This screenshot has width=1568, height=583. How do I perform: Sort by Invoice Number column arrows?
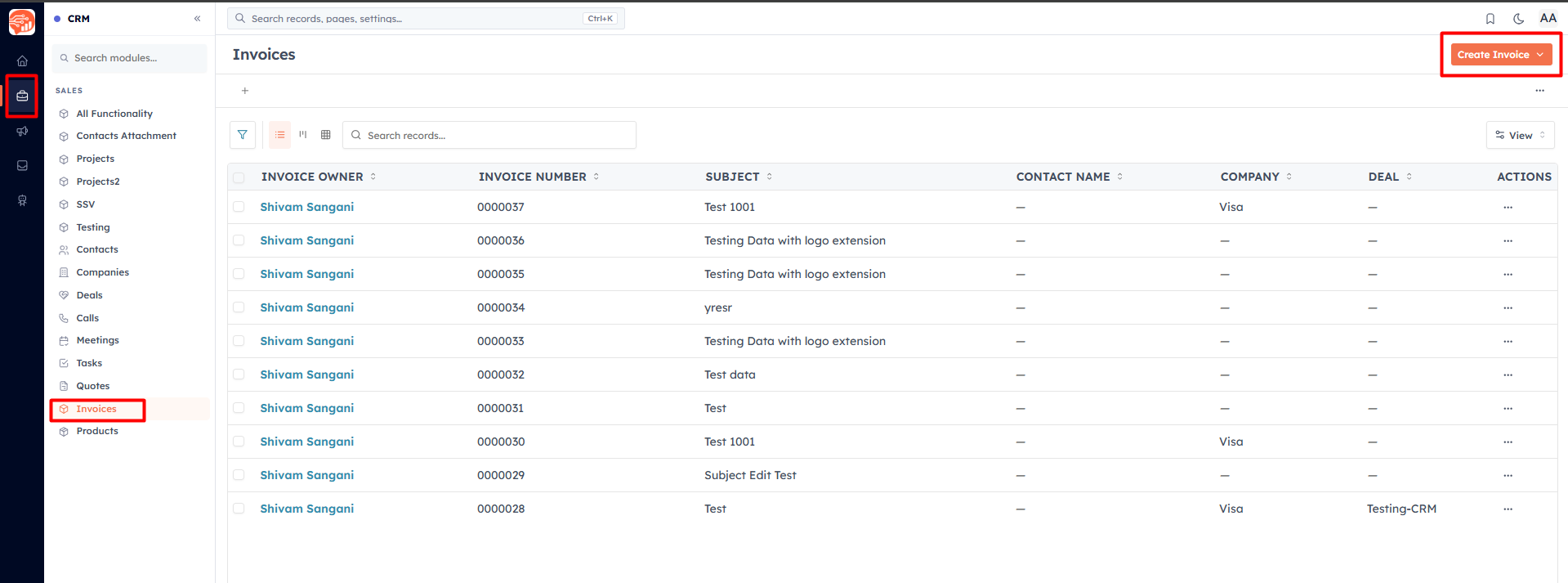pyautogui.click(x=596, y=177)
